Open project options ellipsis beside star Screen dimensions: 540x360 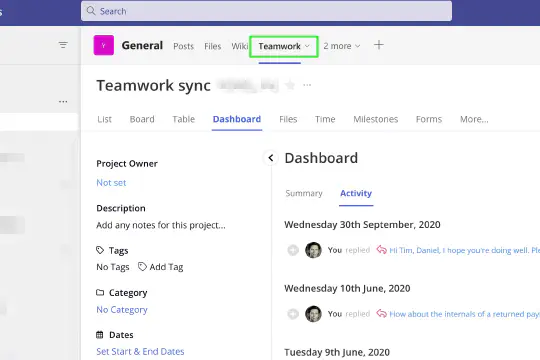(307, 85)
